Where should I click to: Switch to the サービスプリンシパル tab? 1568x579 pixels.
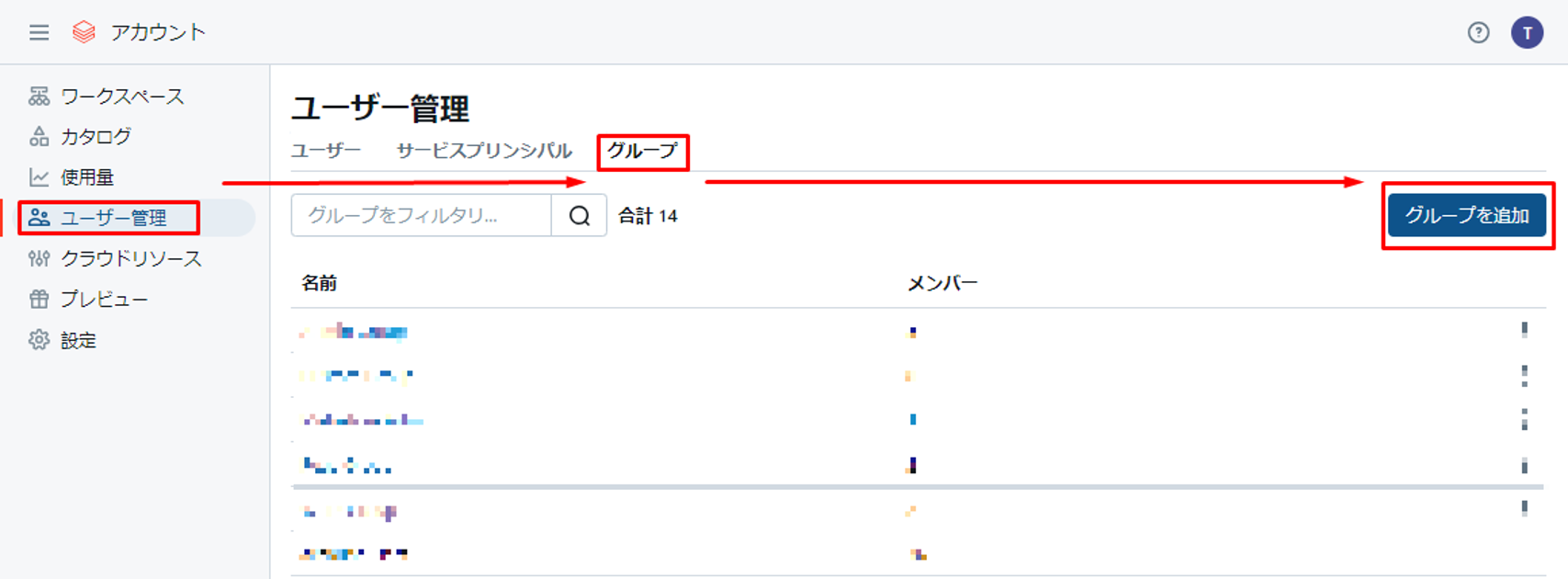pos(484,151)
